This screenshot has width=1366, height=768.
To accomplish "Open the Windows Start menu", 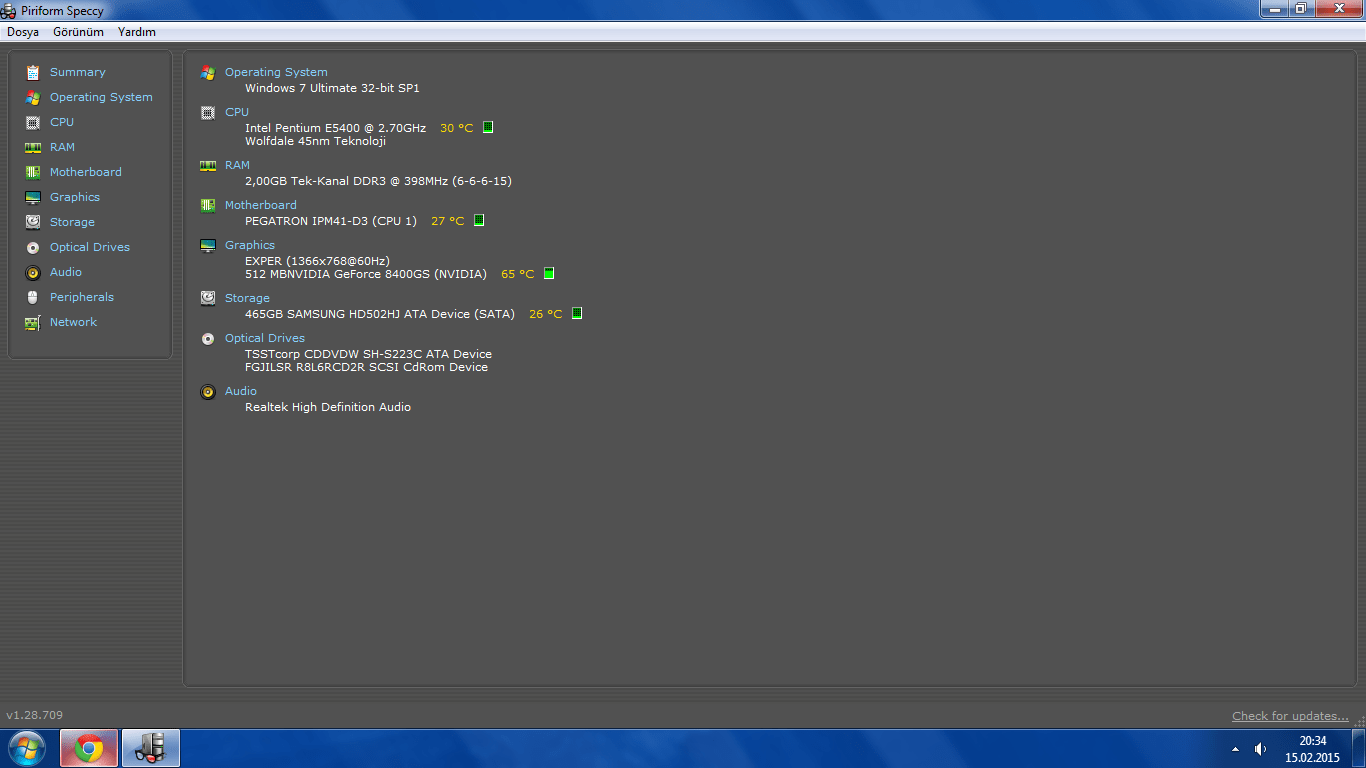I will 27,748.
